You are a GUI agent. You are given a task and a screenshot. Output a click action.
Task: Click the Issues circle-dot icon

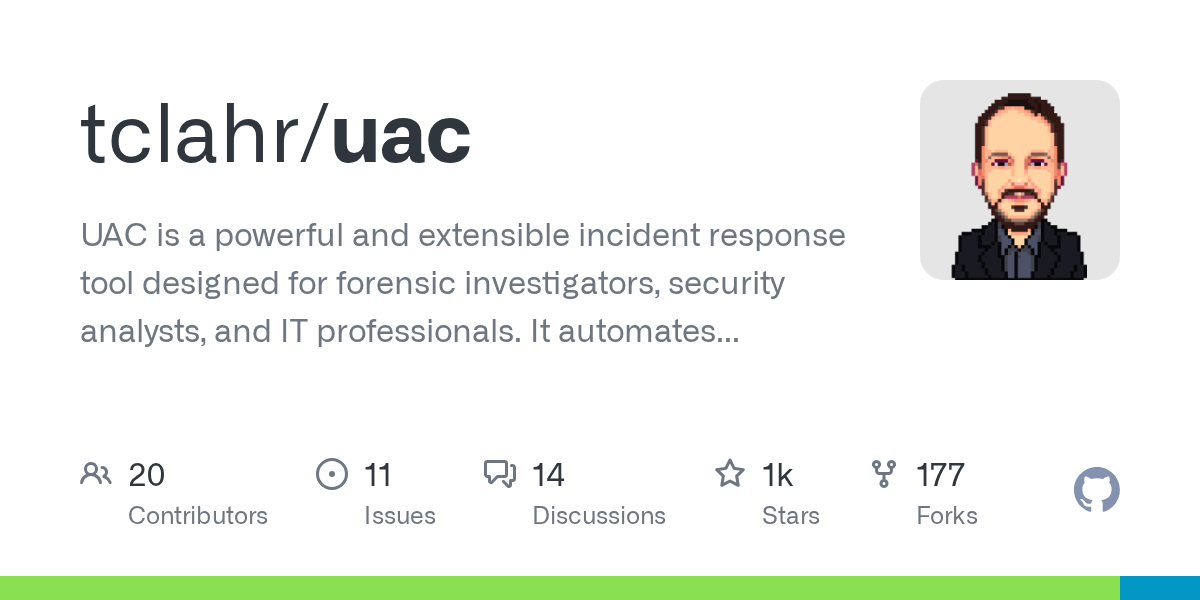tap(331, 474)
